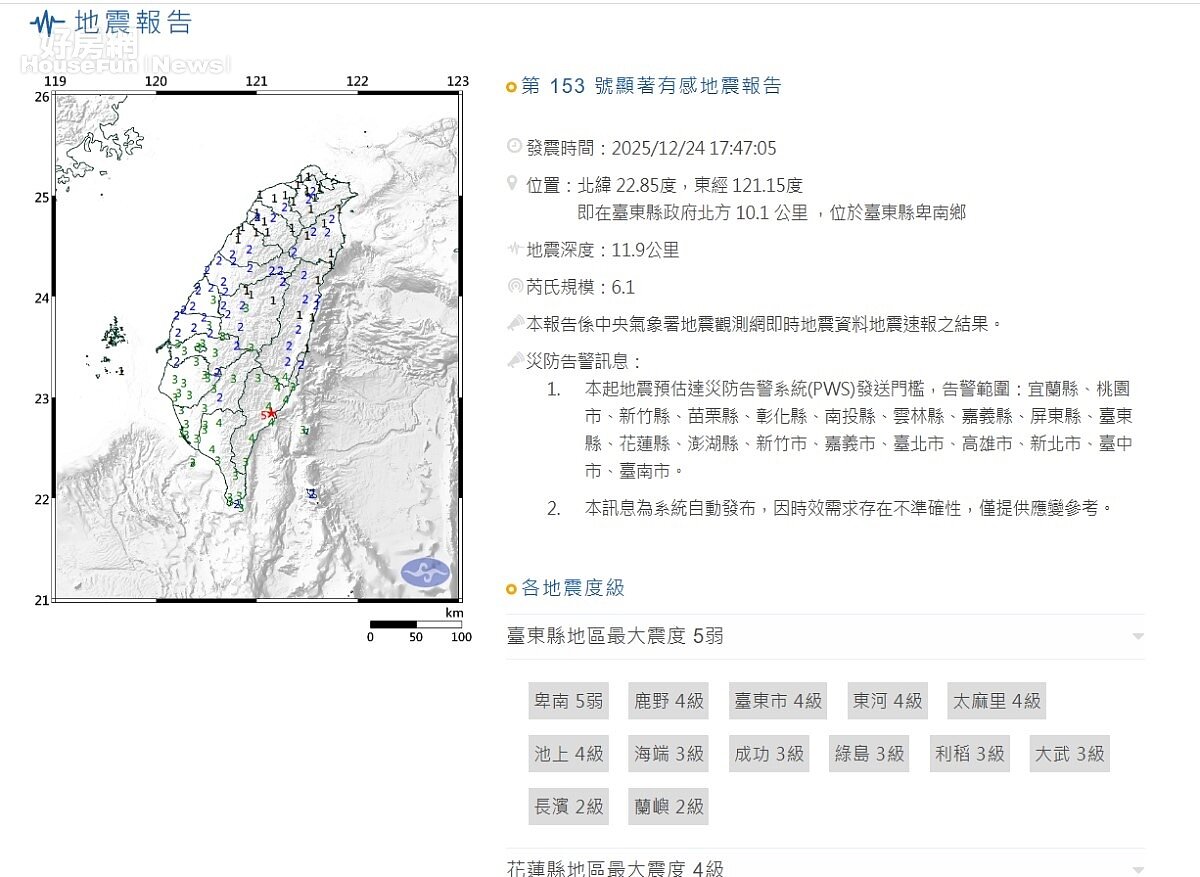
Task: Click the 綠島 3級 button
Action: [x=868, y=754]
